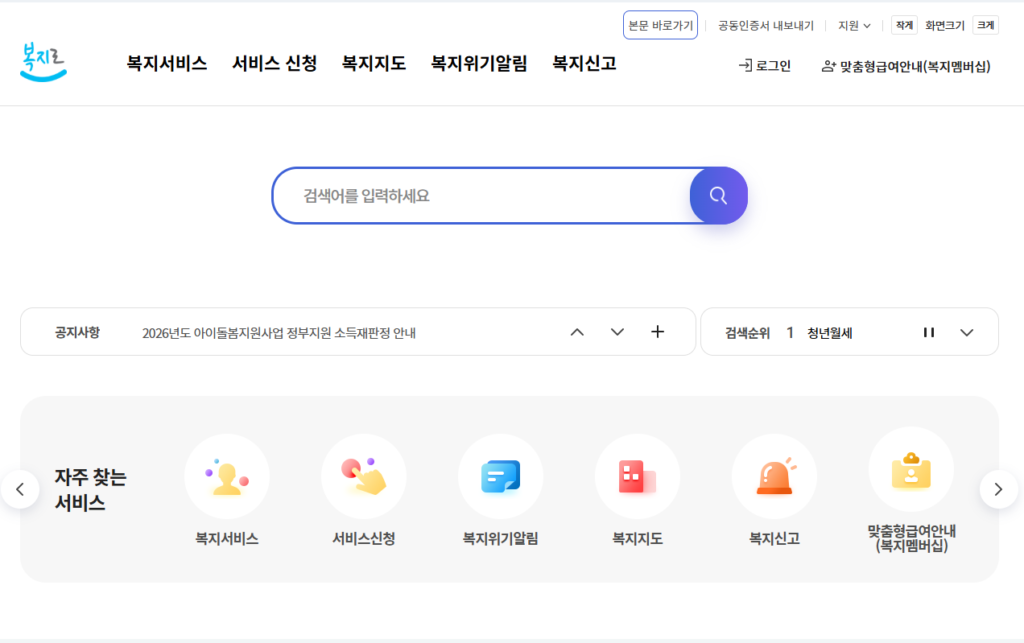This screenshot has width=1024, height=643.
Task: Open the 복지위기알림 main menu
Action: click(479, 63)
